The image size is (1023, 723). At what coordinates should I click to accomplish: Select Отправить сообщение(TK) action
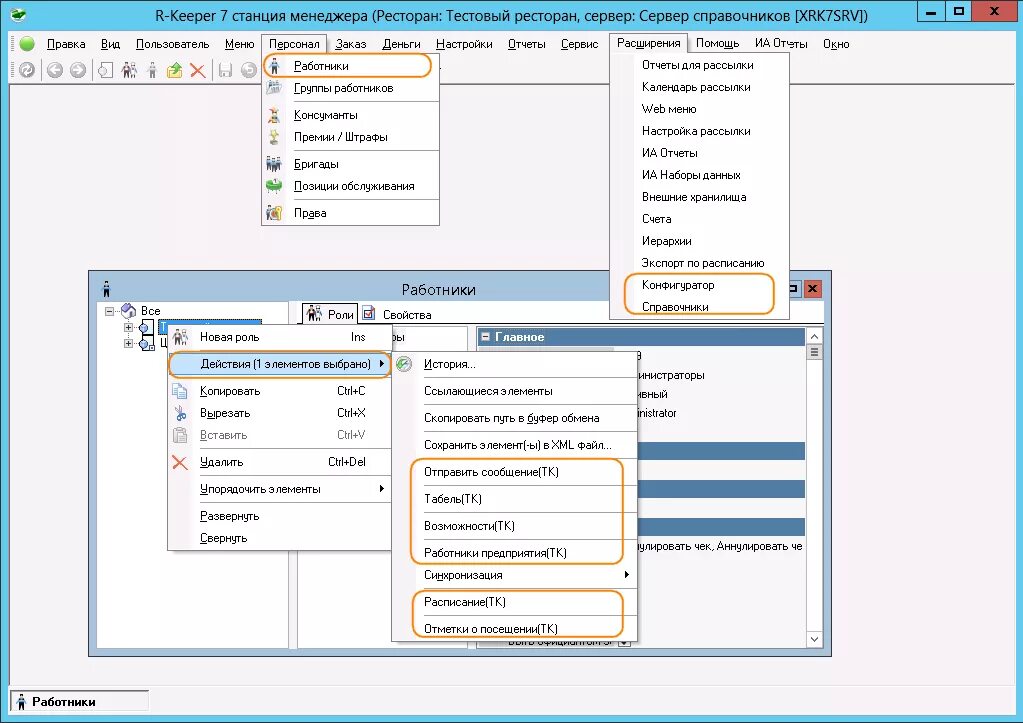pos(514,472)
